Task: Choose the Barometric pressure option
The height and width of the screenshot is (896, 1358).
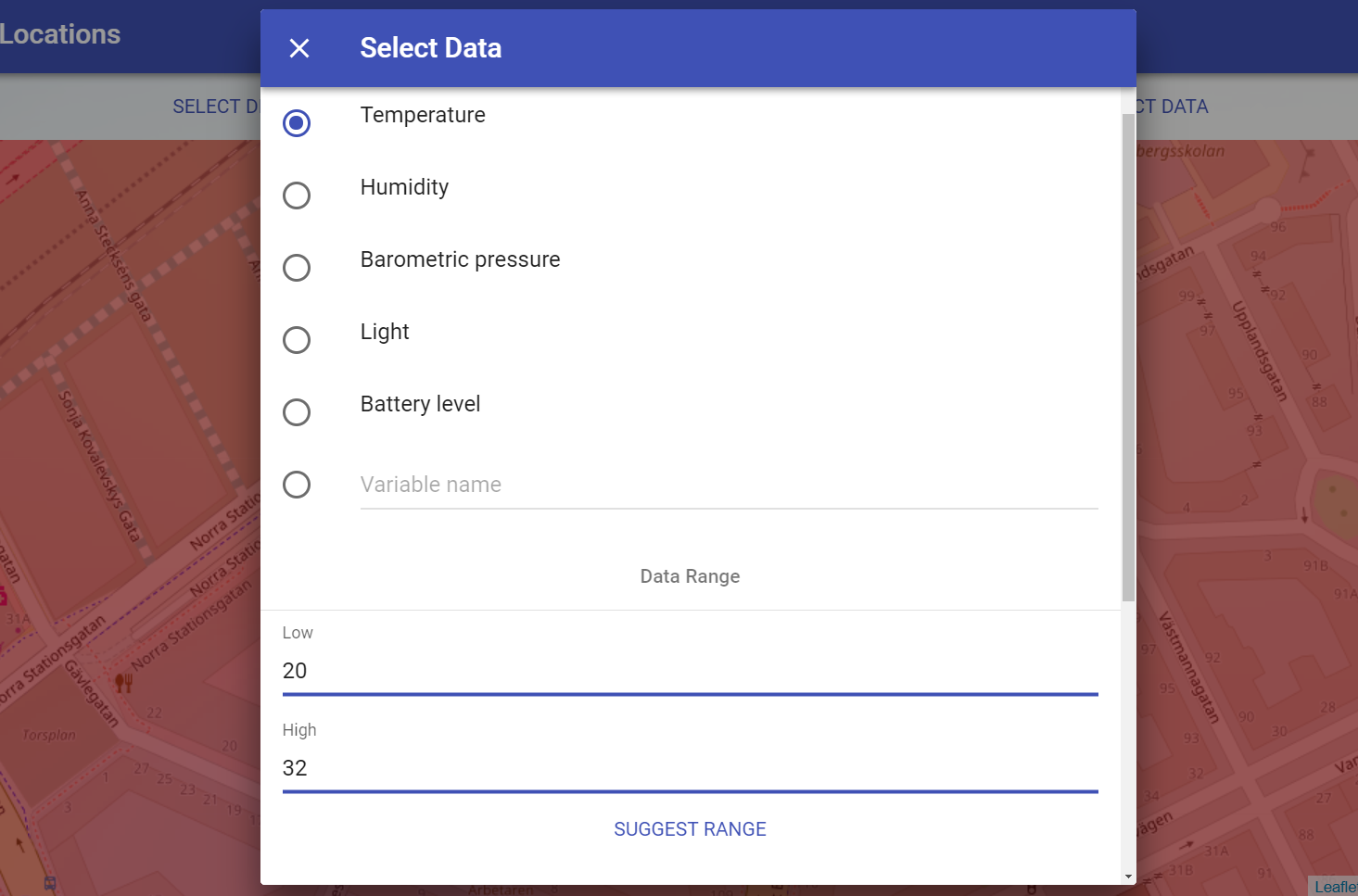Action: (297, 268)
